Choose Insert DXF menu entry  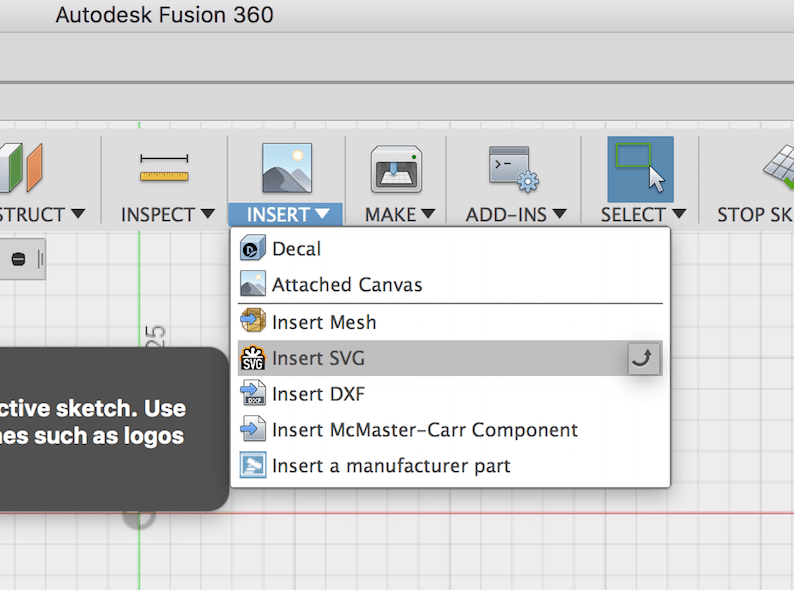point(450,394)
